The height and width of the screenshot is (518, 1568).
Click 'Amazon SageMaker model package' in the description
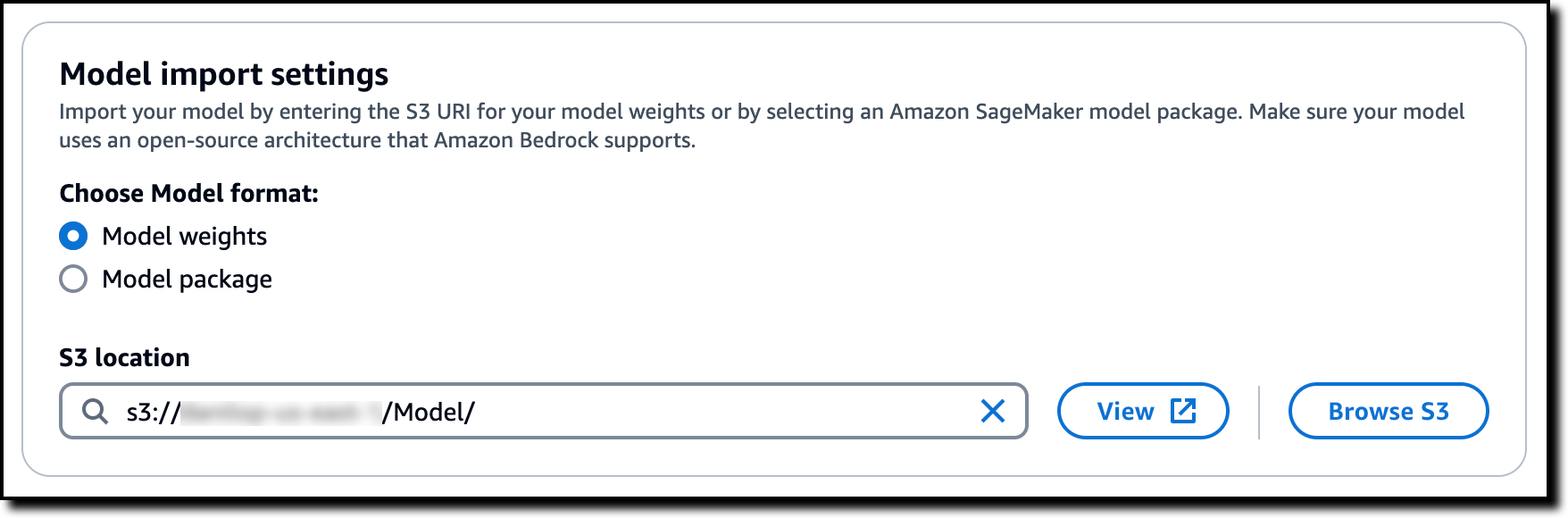click(1064, 113)
